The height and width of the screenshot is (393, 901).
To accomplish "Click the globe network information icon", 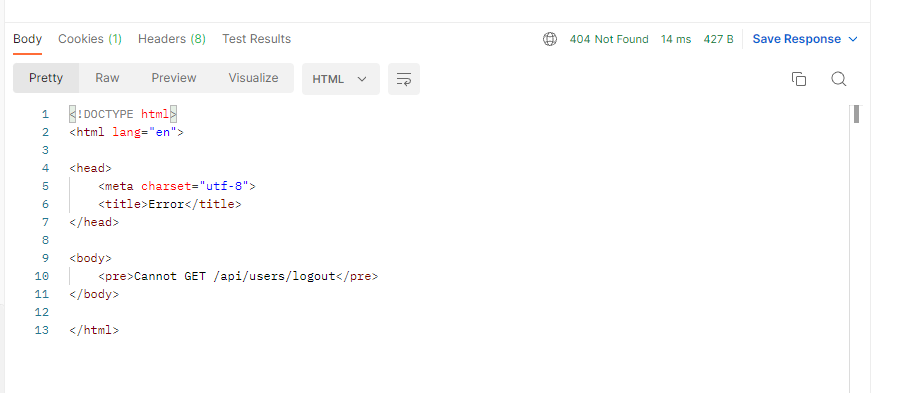I will click(x=550, y=39).
